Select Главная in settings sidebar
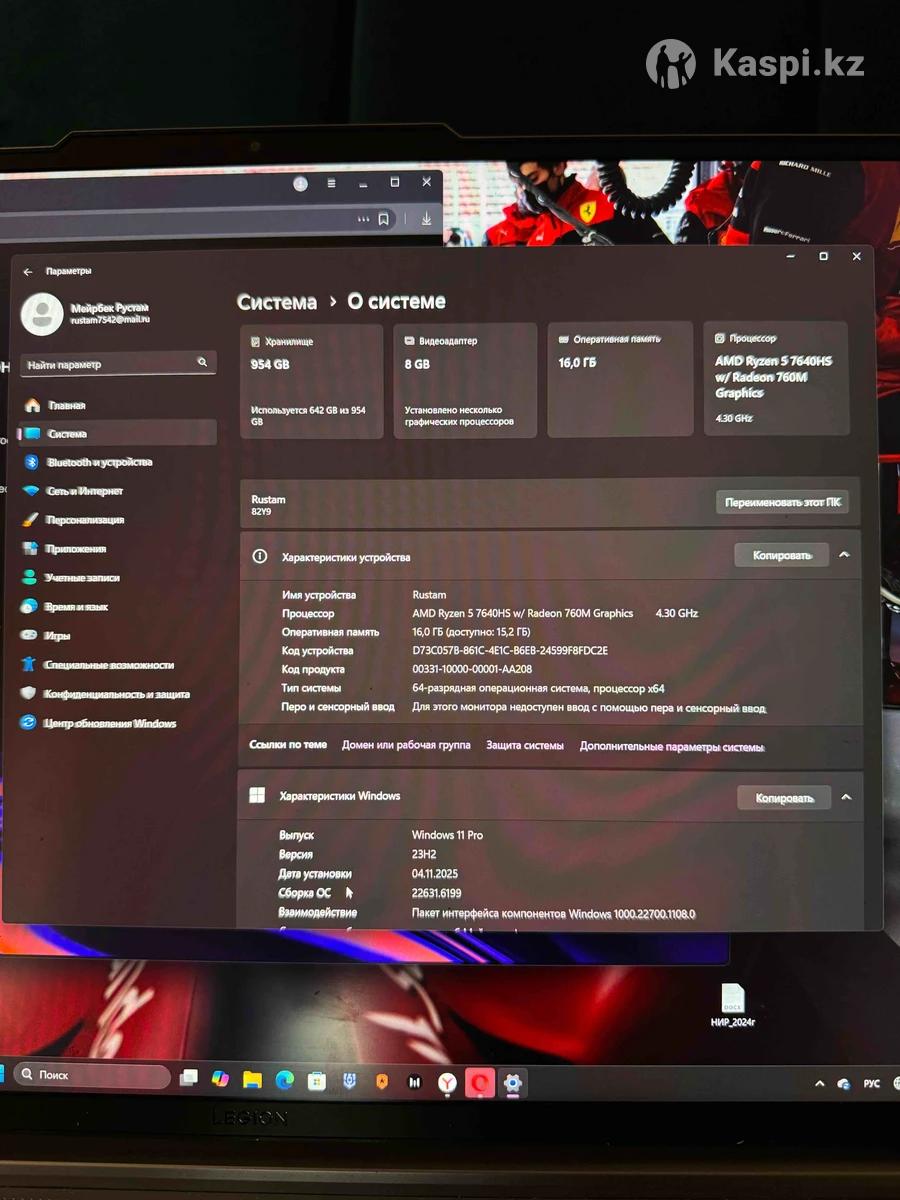The width and height of the screenshot is (900, 1200). [67, 405]
